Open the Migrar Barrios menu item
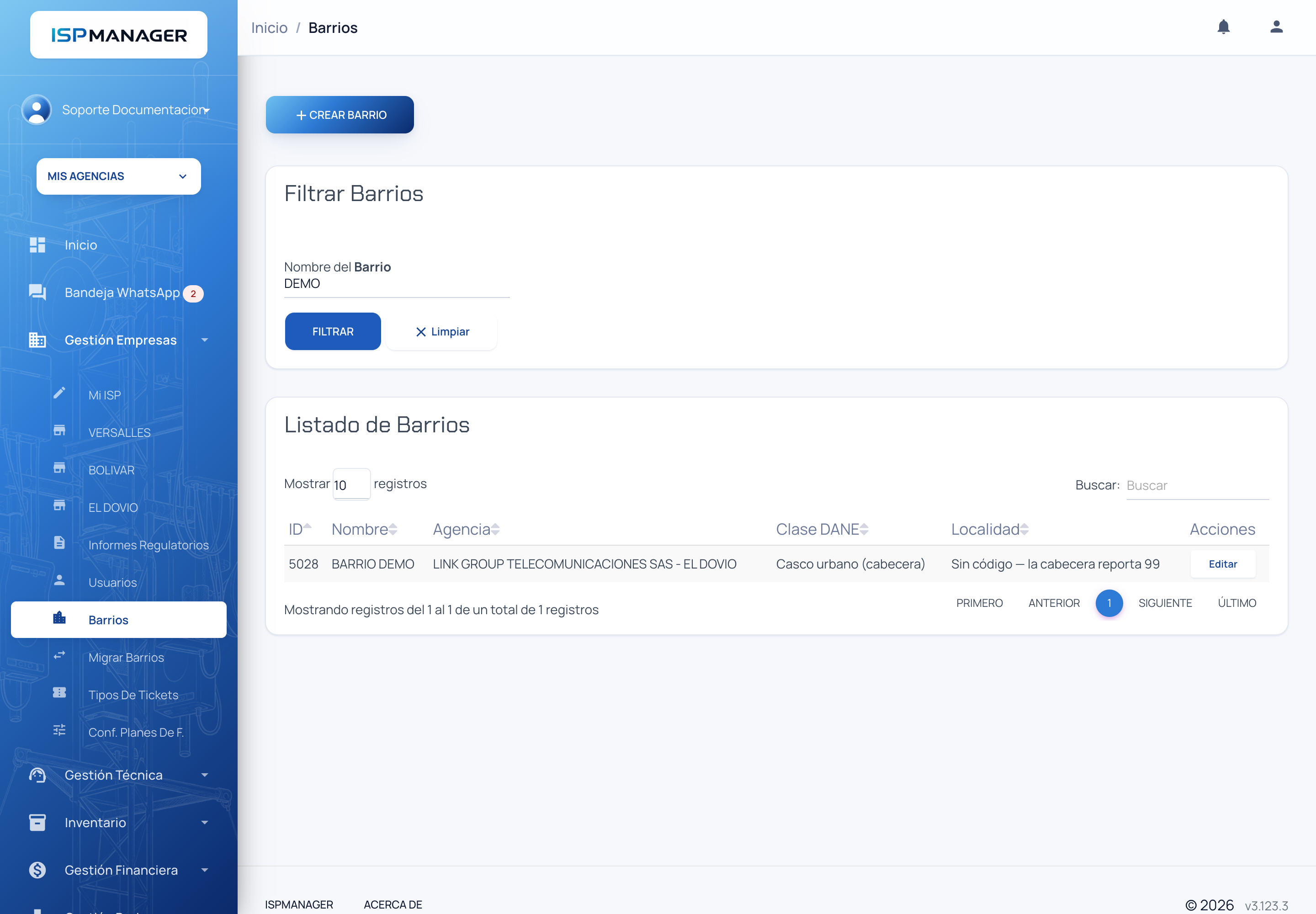This screenshot has width=1316, height=914. (118, 658)
